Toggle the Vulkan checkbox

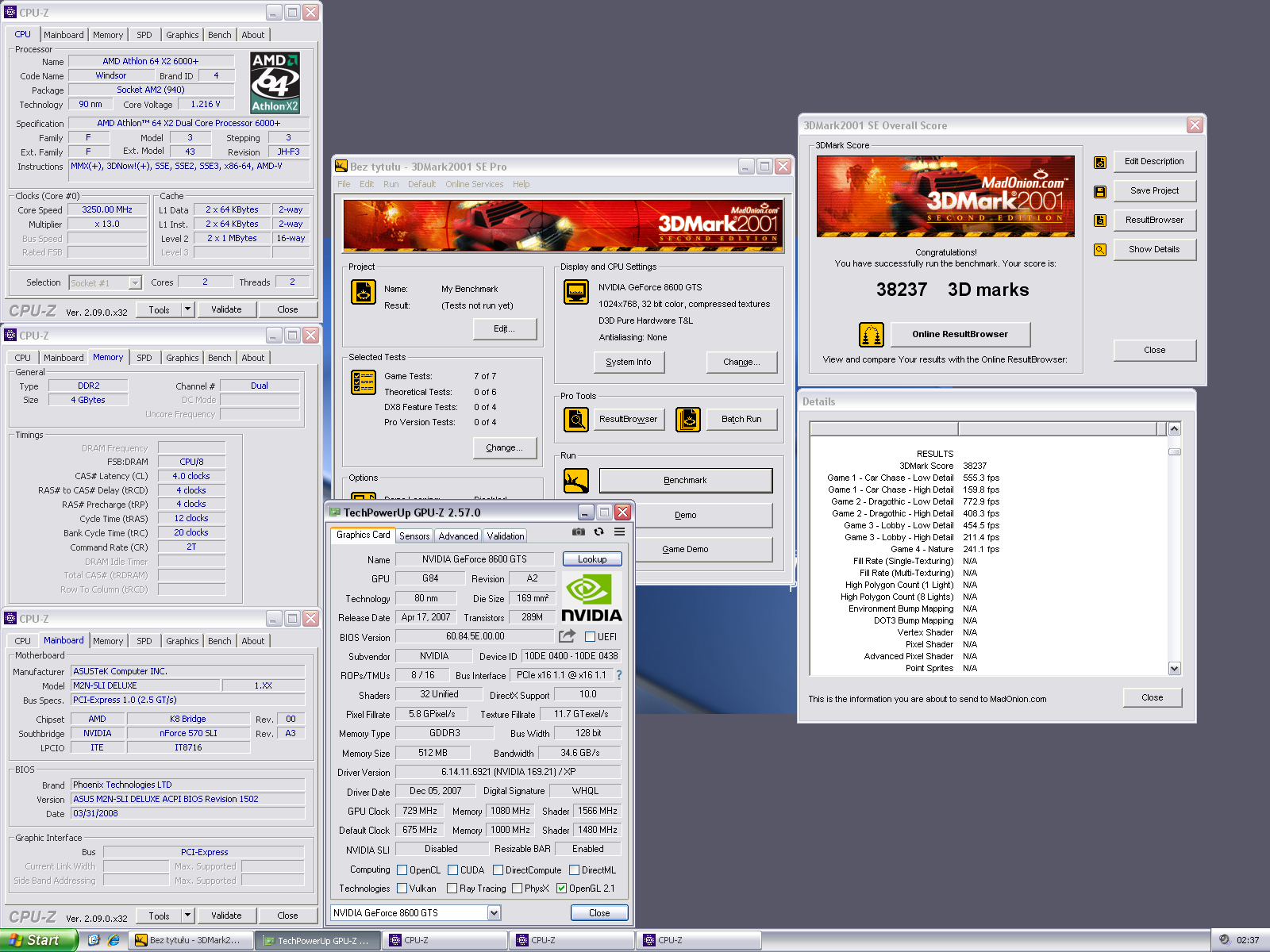[402, 889]
